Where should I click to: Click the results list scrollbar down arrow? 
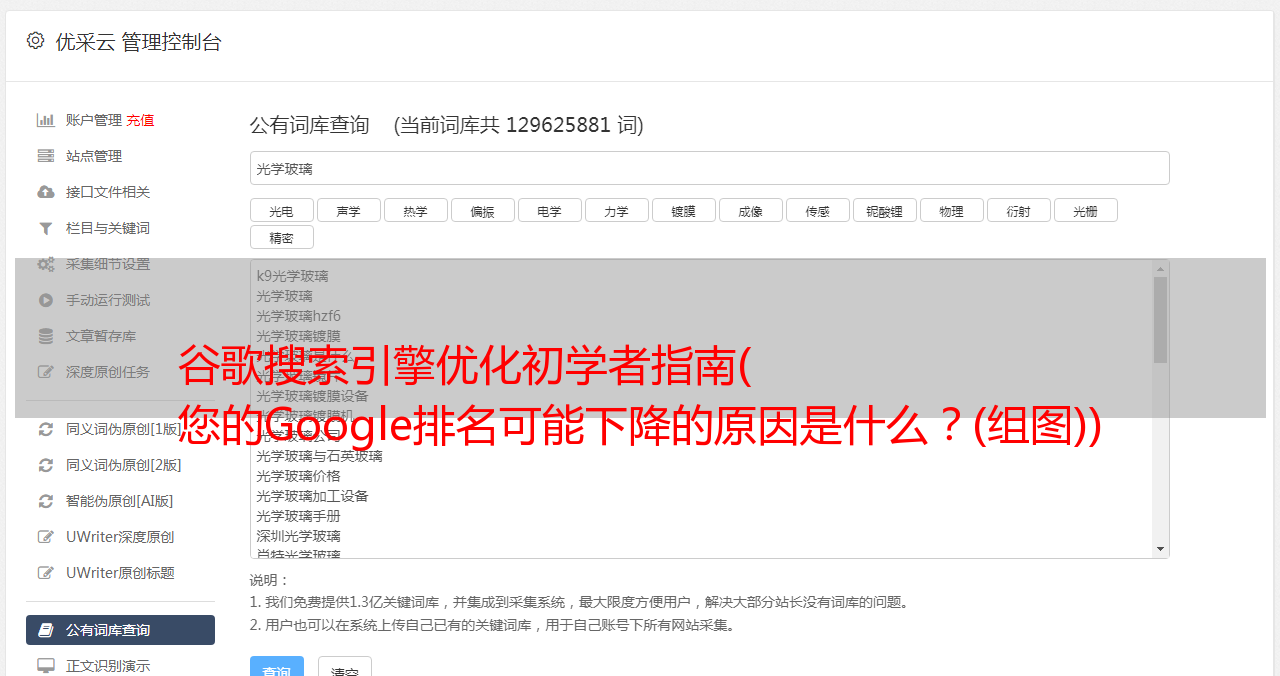pyautogui.click(x=1160, y=549)
